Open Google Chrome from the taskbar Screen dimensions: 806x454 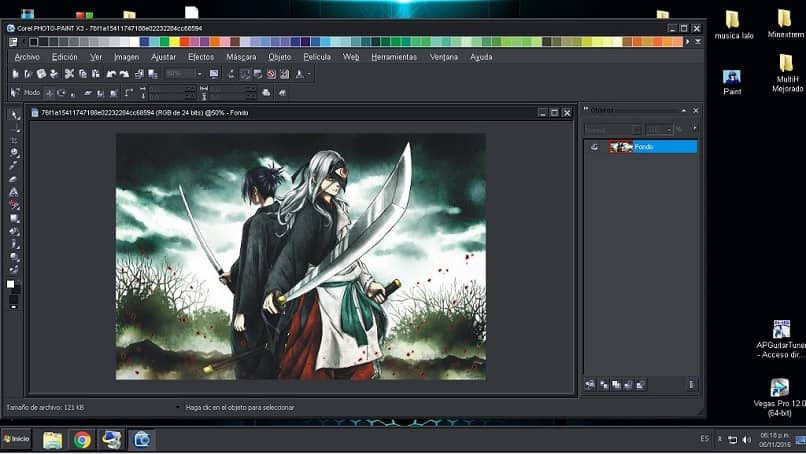tap(82, 439)
